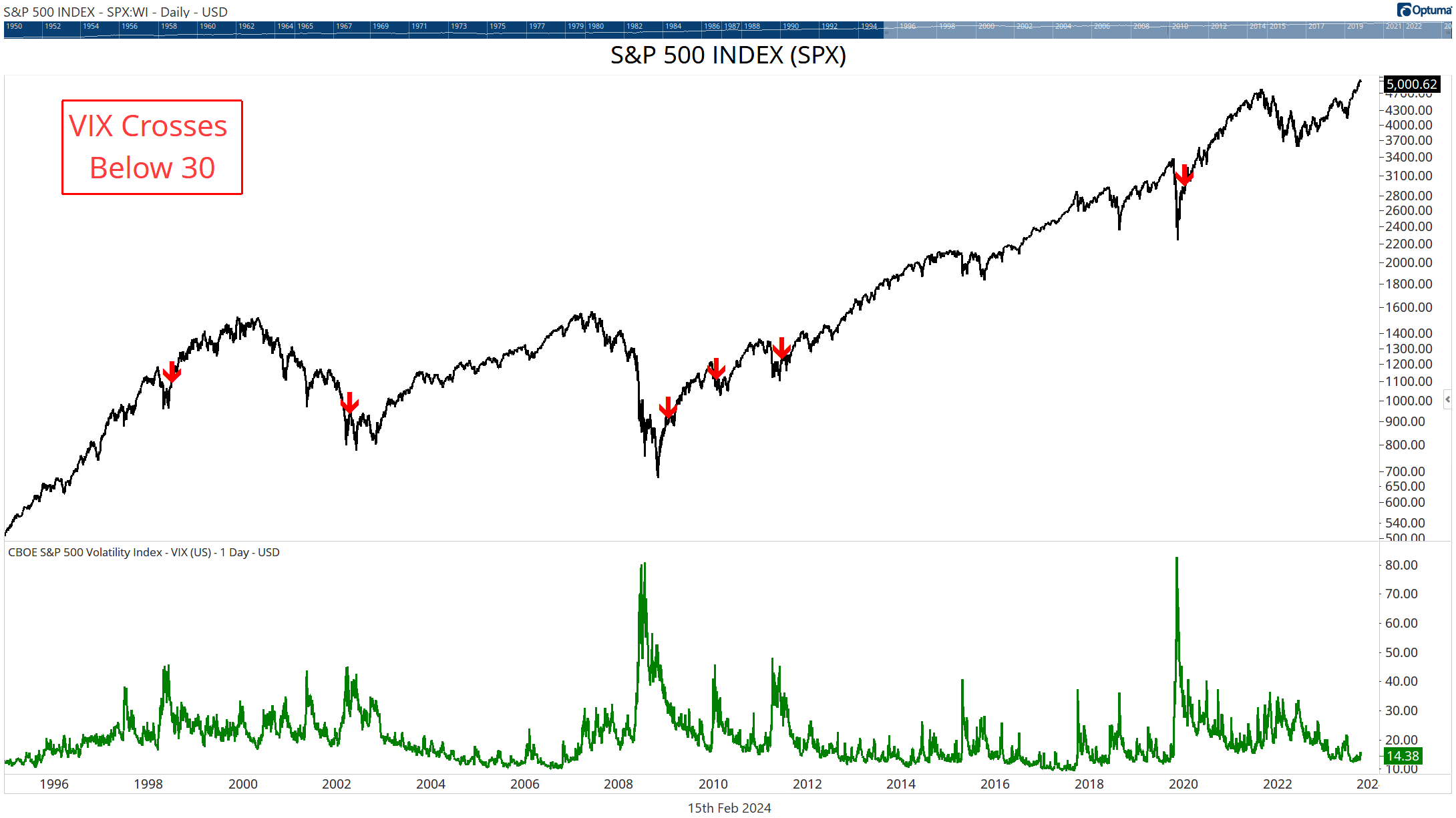This screenshot has width=1456, height=818.
Task: Click 2000 on the bottom date axis
Action: pyautogui.click(x=243, y=784)
